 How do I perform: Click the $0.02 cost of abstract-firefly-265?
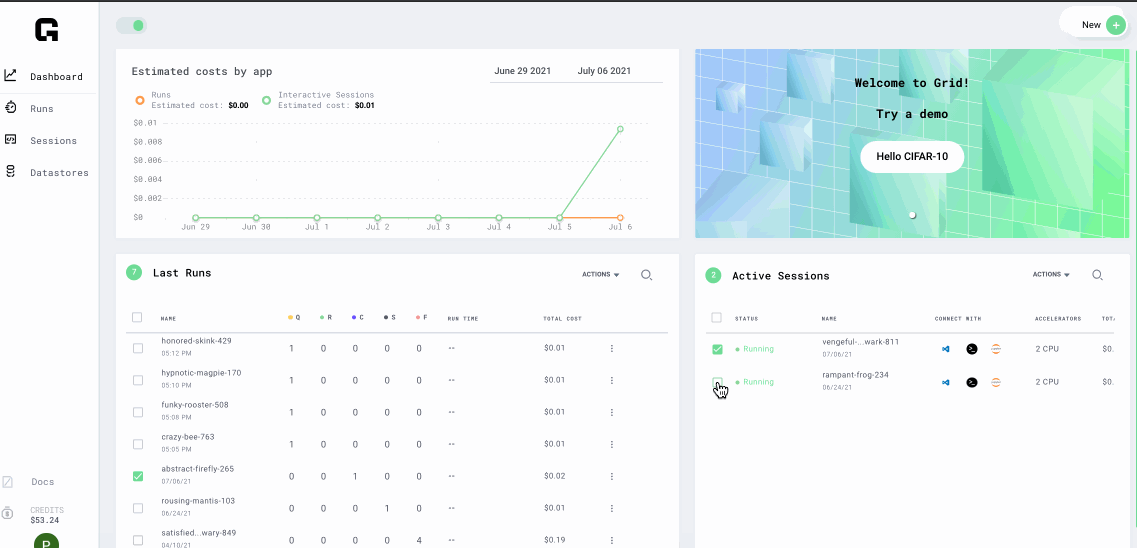click(553, 476)
